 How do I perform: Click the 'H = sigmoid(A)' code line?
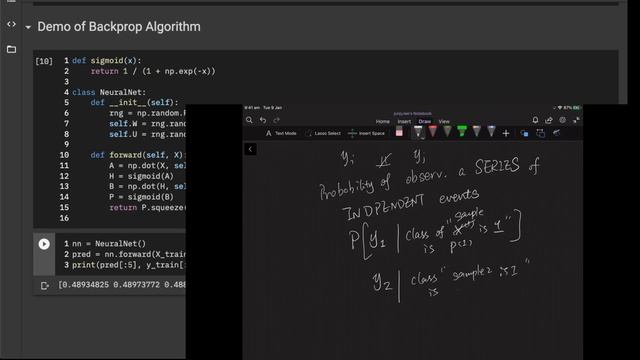click(x=141, y=176)
